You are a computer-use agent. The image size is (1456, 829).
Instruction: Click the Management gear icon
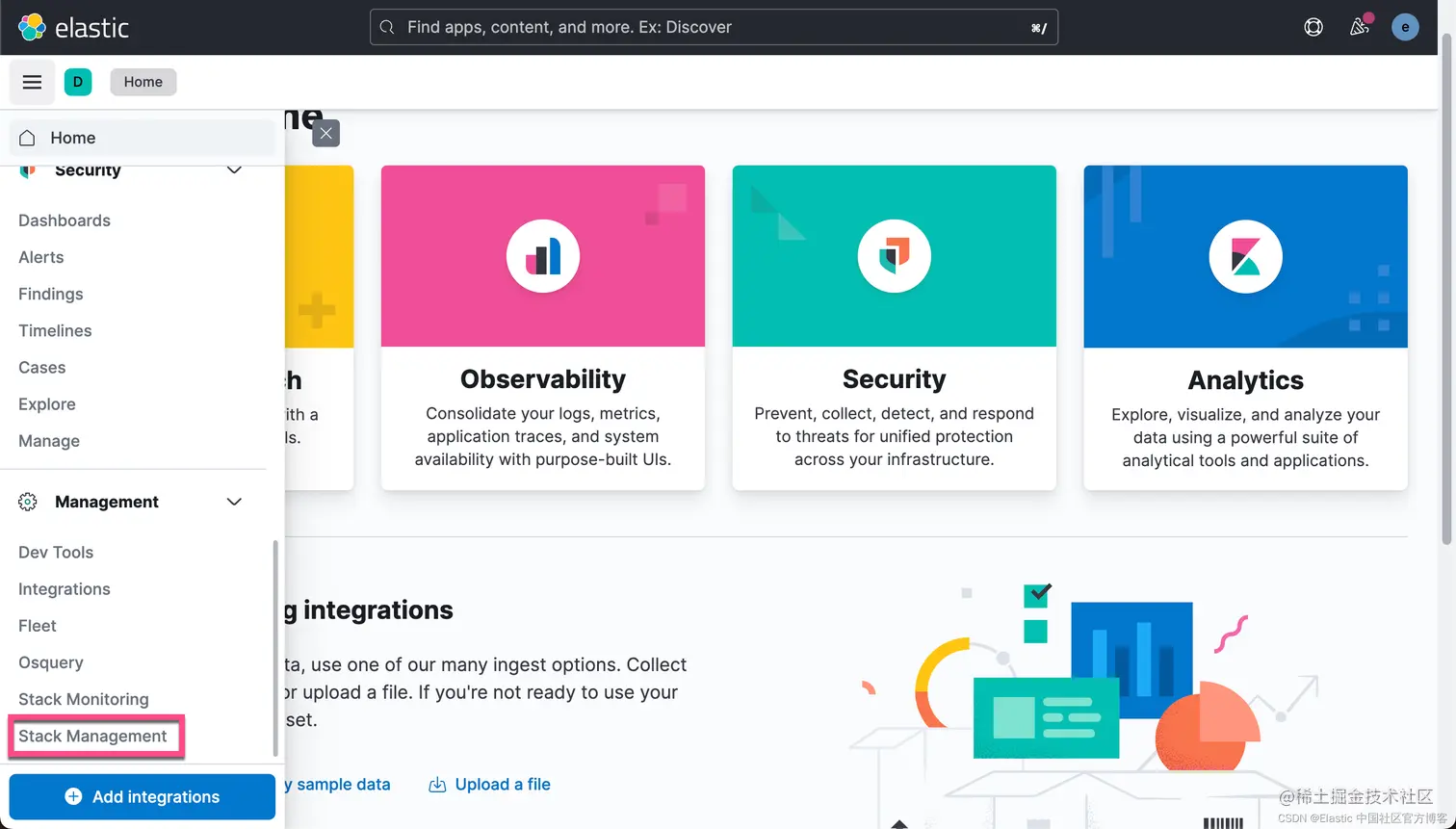click(28, 502)
